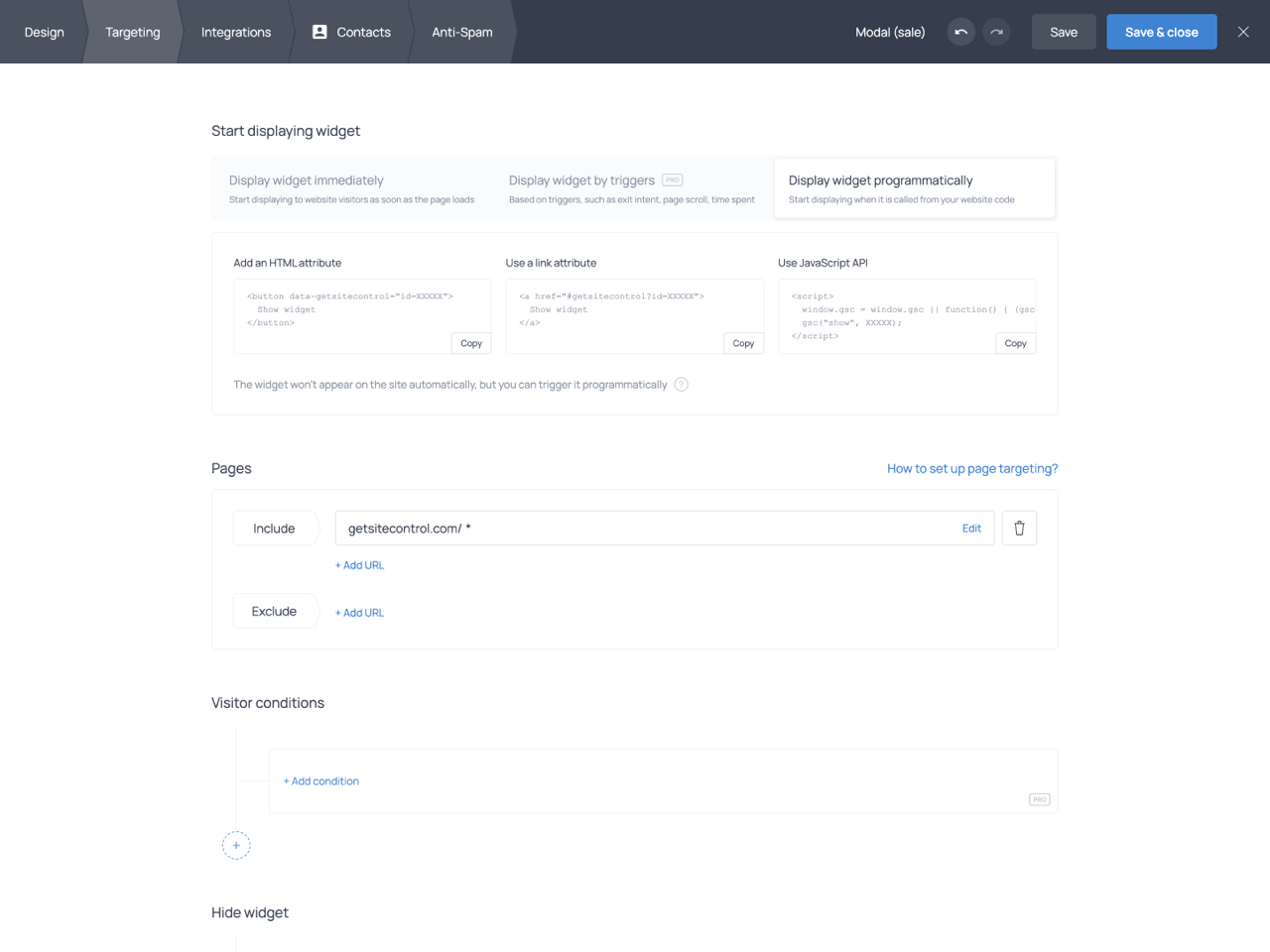Click the contact card icon in Contacts tab
Screen dimensions: 1270x952
(319, 32)
